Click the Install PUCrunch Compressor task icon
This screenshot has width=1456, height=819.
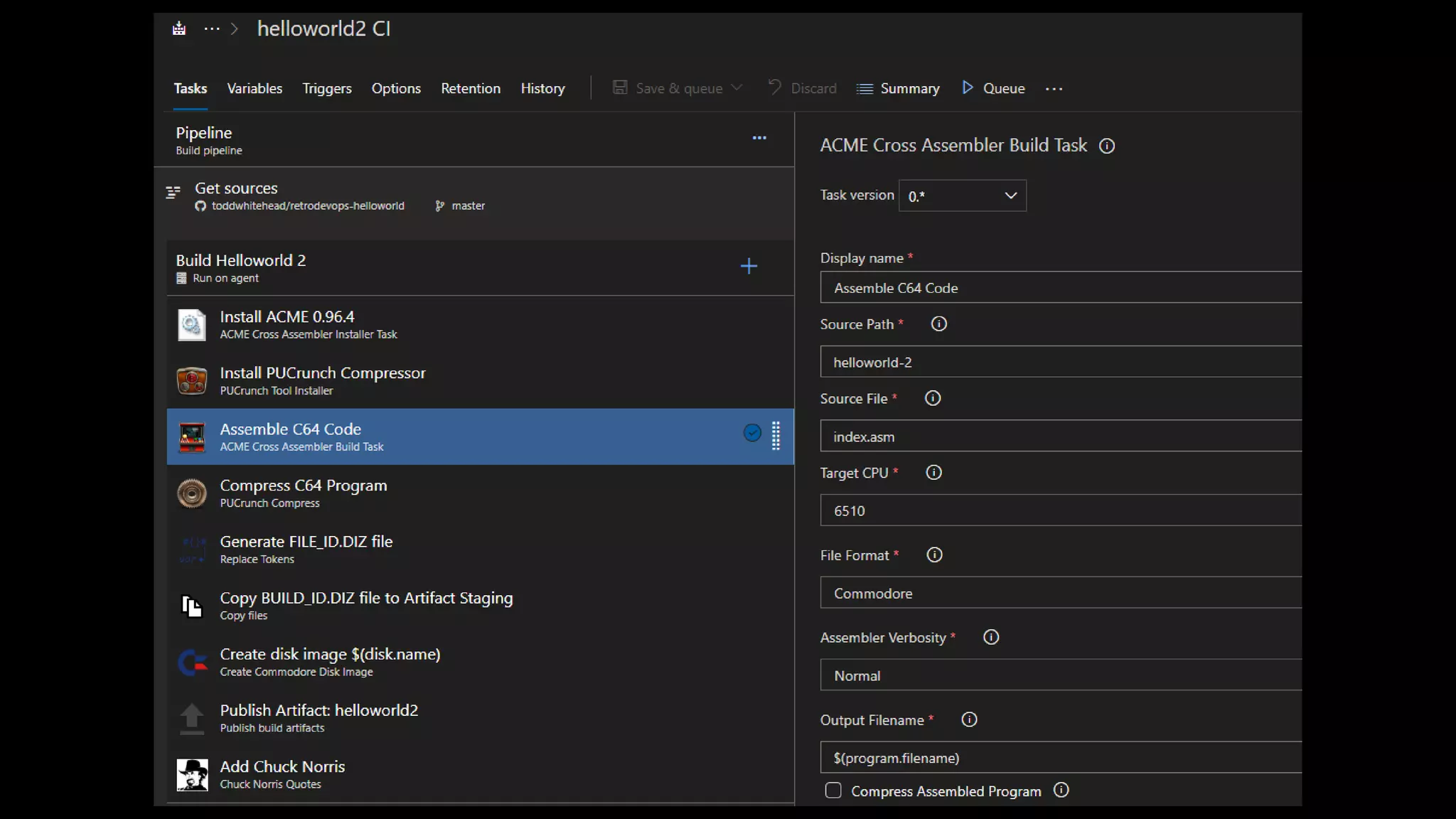[192, 380]
